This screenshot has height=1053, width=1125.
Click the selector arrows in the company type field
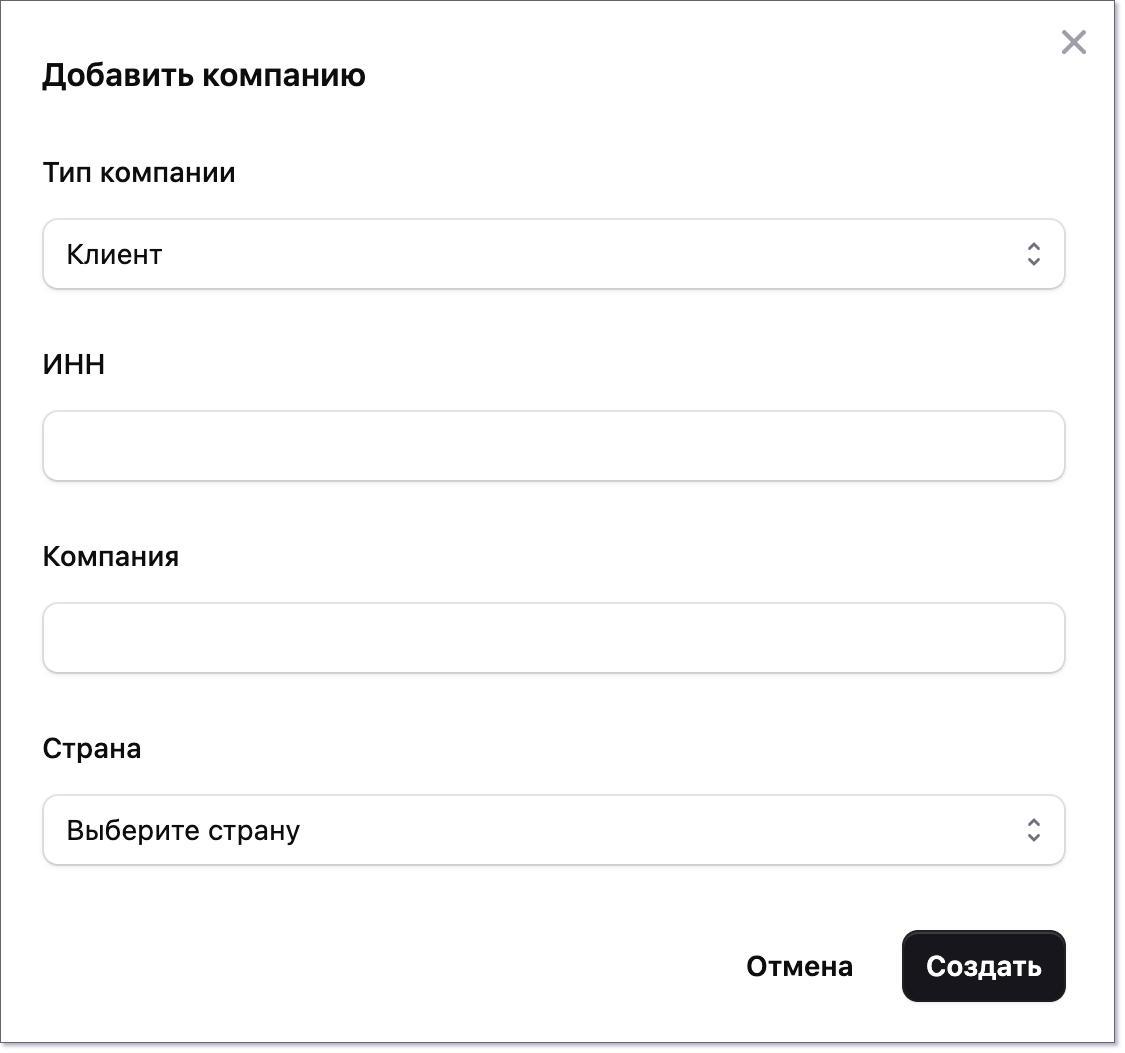tap(1035, 254)
